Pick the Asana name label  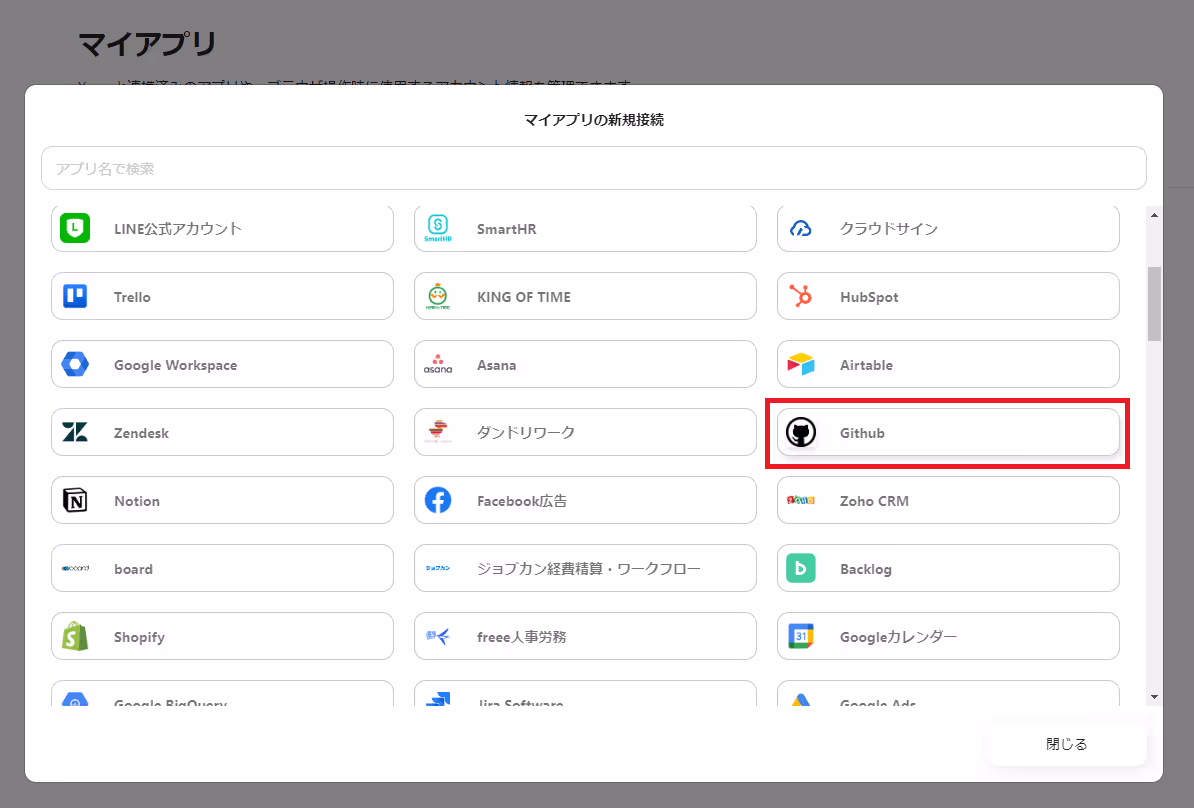click(496, 366)
